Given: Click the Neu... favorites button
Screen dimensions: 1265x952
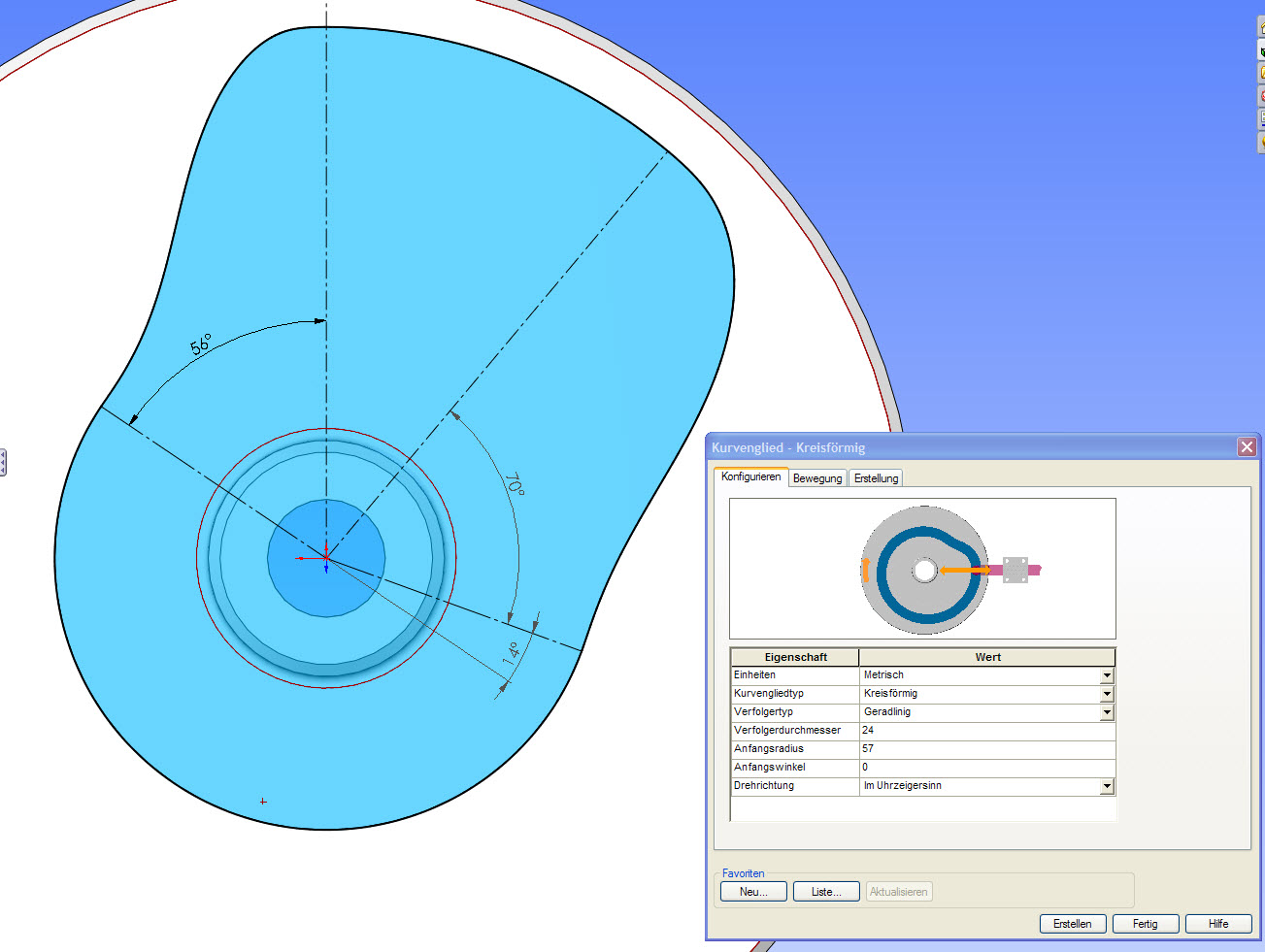Looking at the screenshot, I should [x=753, y=892].
